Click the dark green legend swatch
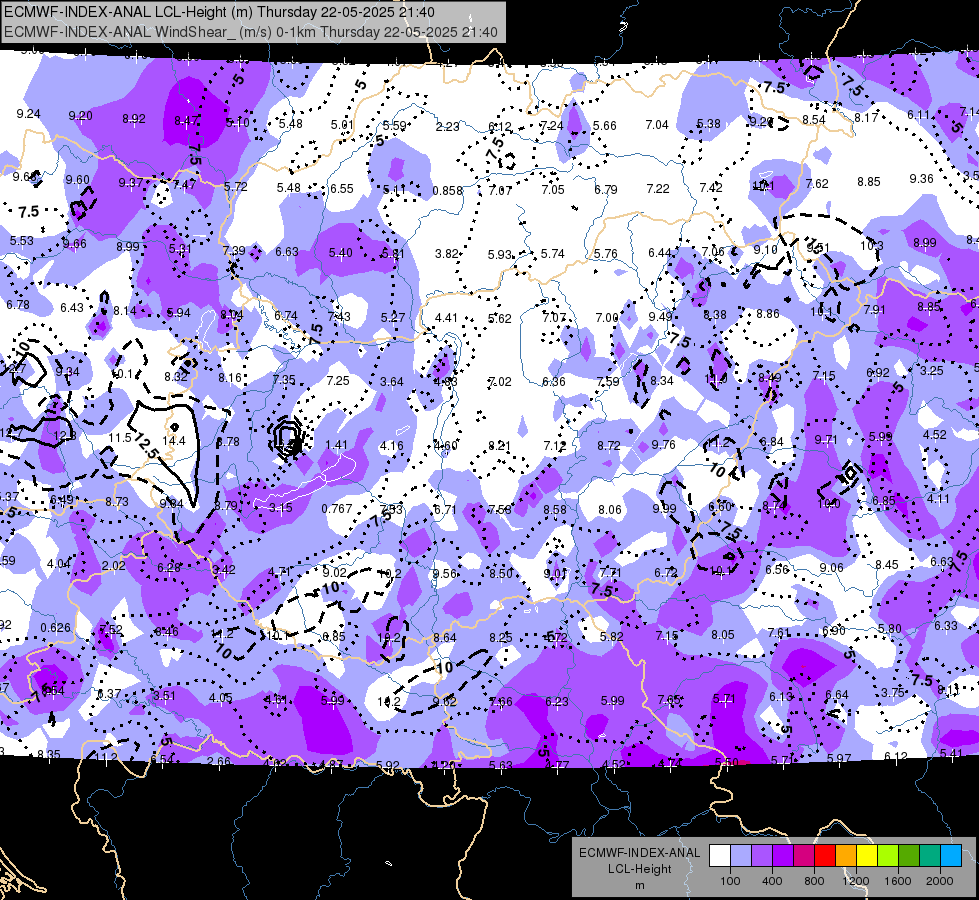 point(909,855)
